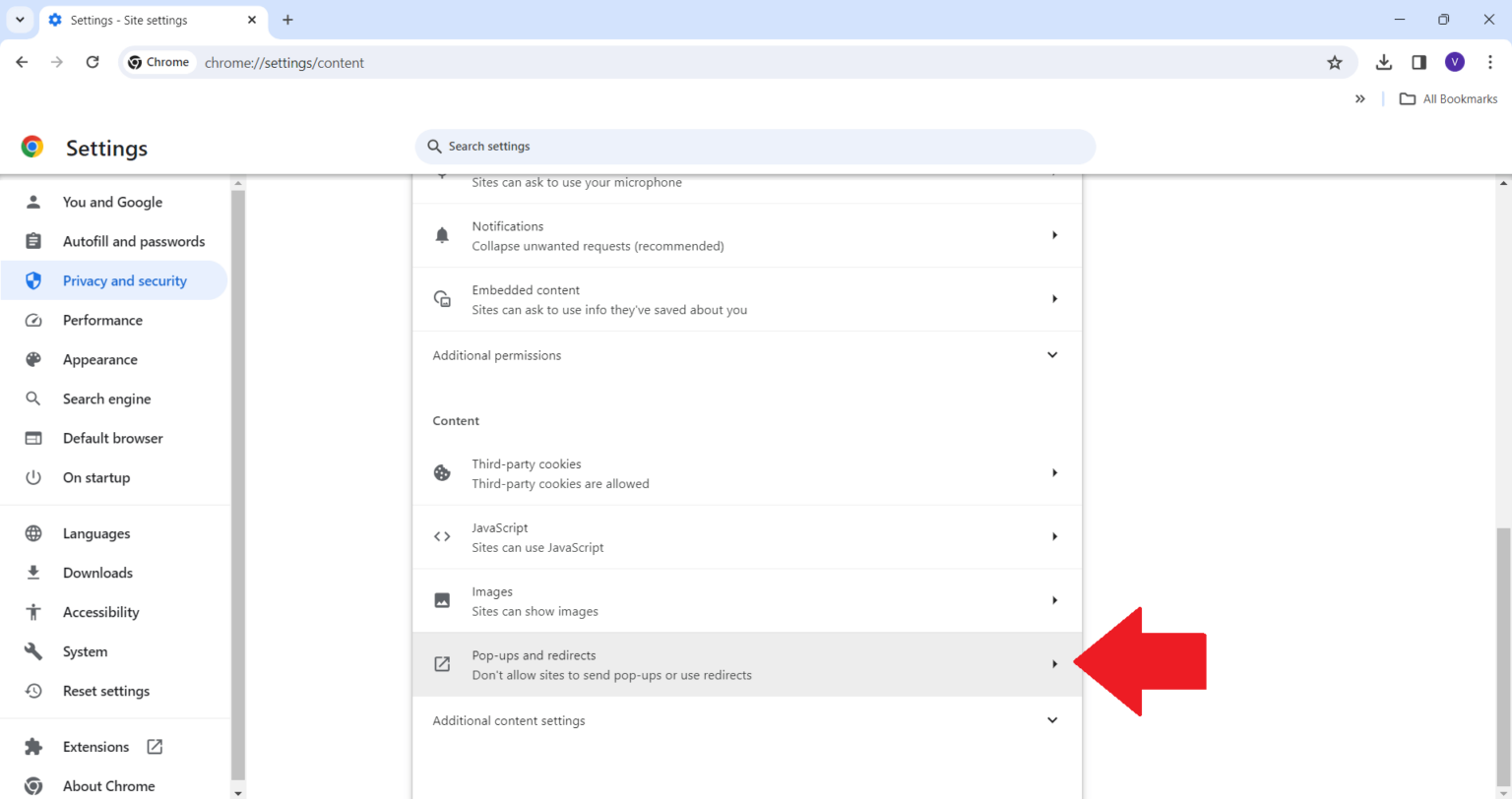Image resolution: width=1512 pixels, height=799 pixels.
Task: Click the All Bookmarks folder
Action: point(1448,98)
